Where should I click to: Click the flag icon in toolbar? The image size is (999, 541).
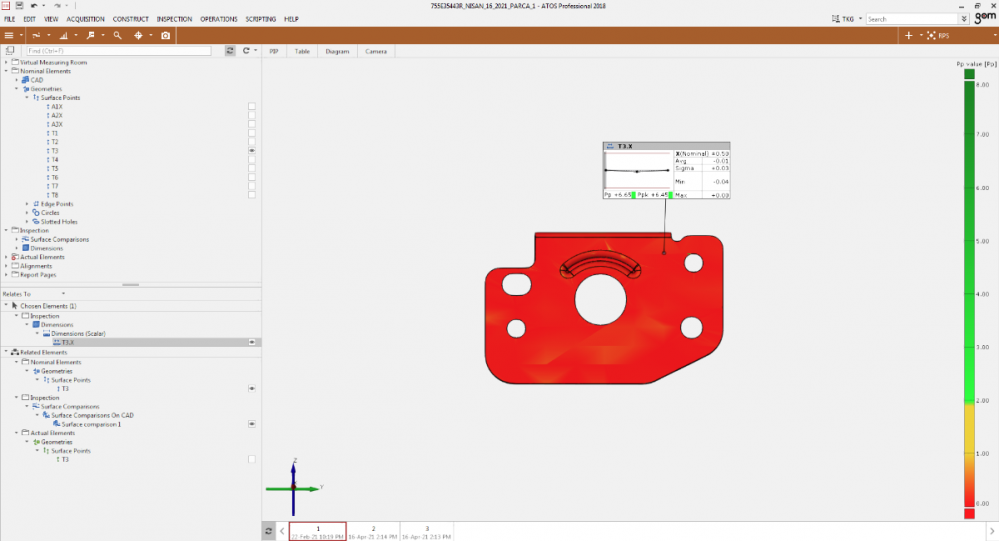90,35
